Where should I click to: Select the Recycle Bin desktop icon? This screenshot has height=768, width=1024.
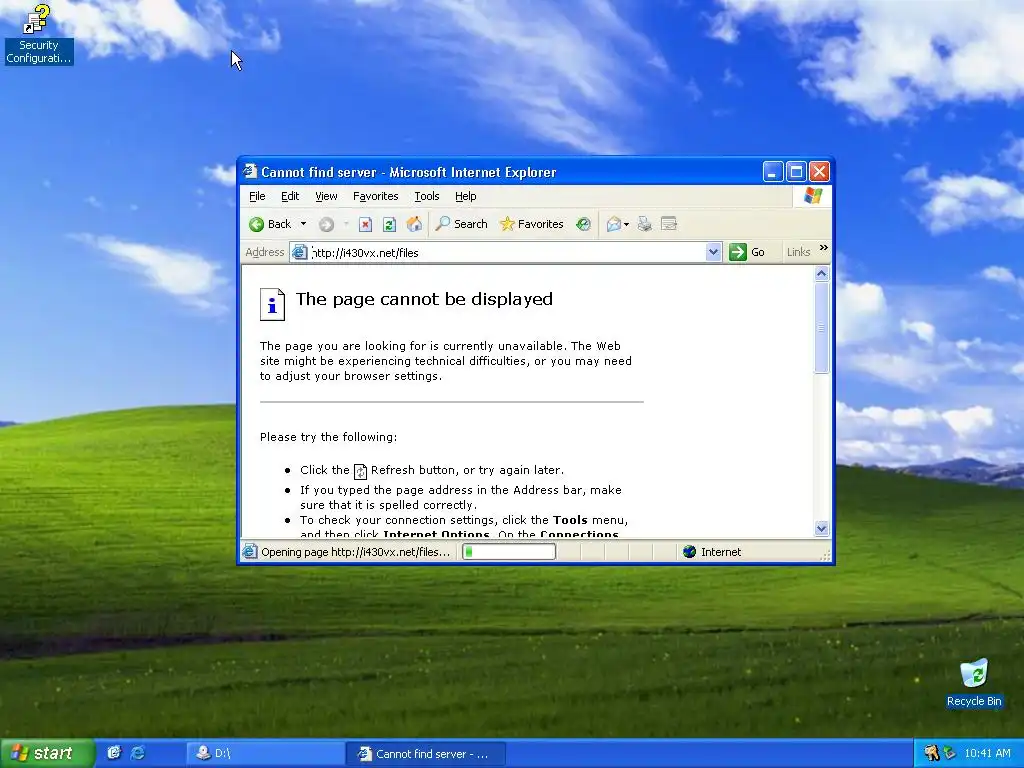click(x=974, y=682)
